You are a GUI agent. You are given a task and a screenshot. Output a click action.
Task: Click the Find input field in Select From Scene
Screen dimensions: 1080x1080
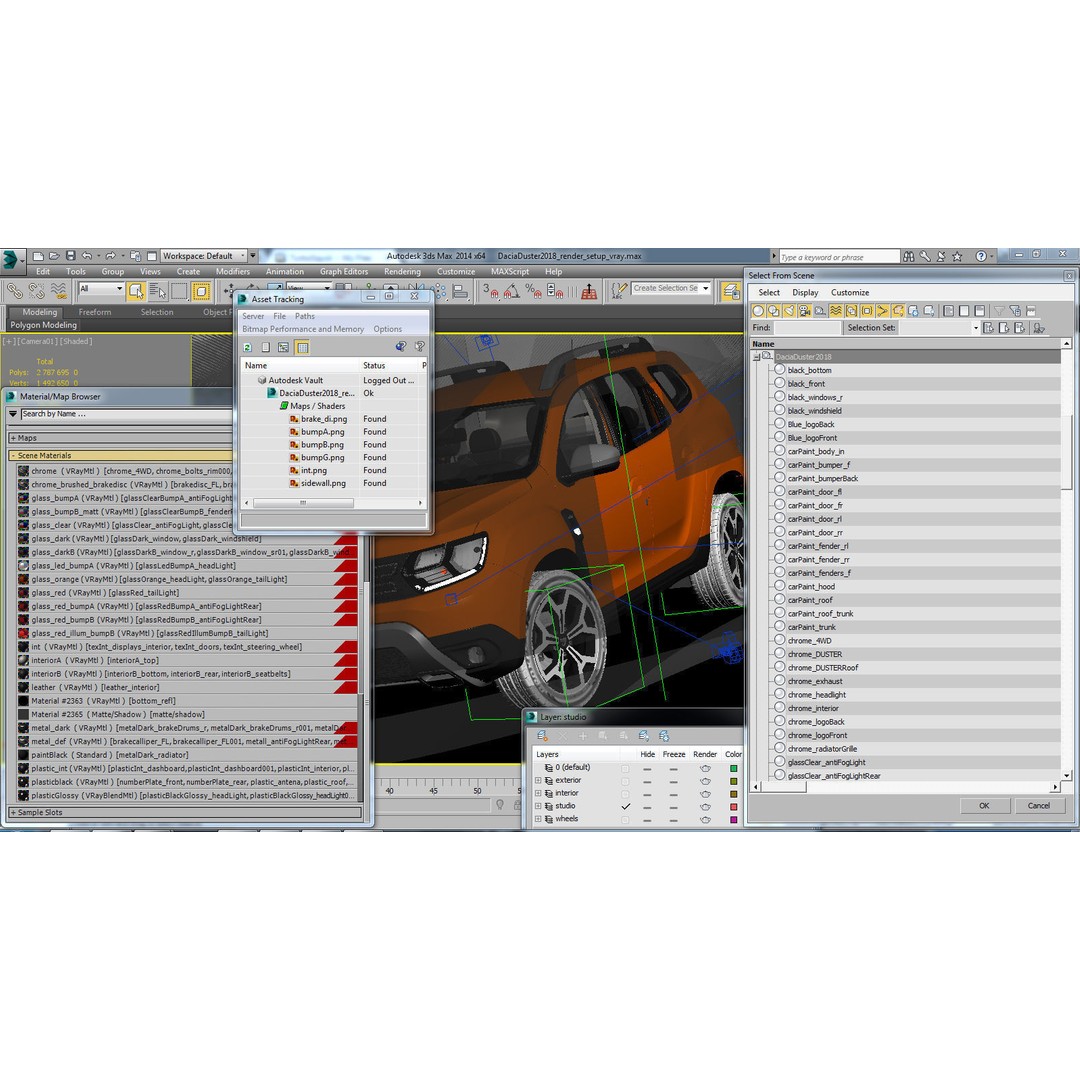[807, 328]
